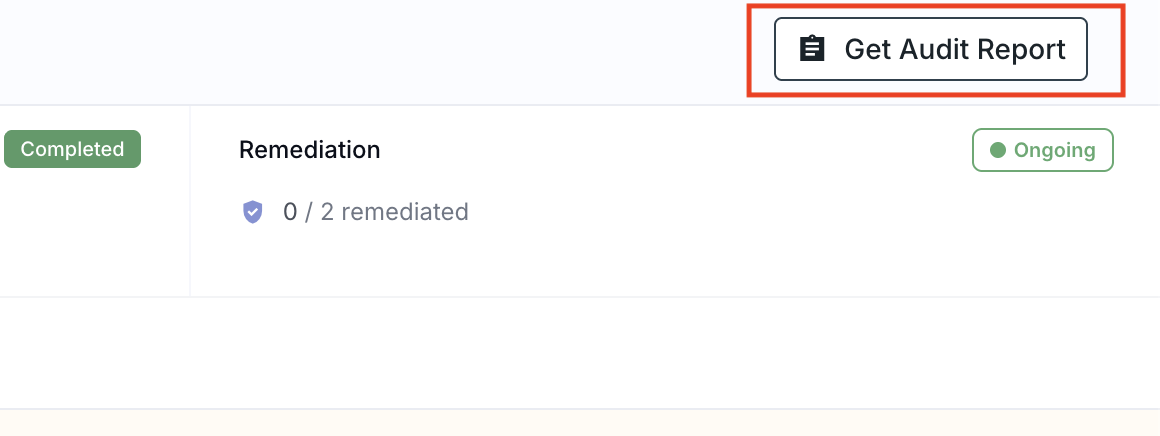Click the green dot in the Ongoing badge
The height and width of the screenshot is (436, 1160).
(997, 151)
